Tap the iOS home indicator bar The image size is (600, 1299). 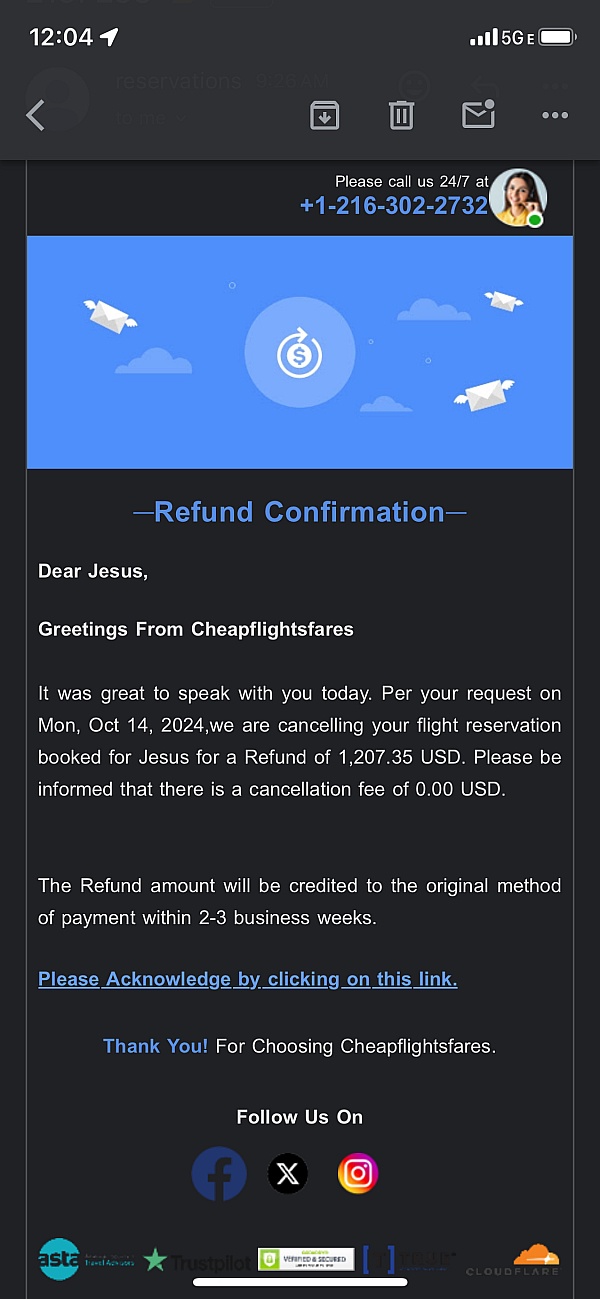coord(299,1282)
